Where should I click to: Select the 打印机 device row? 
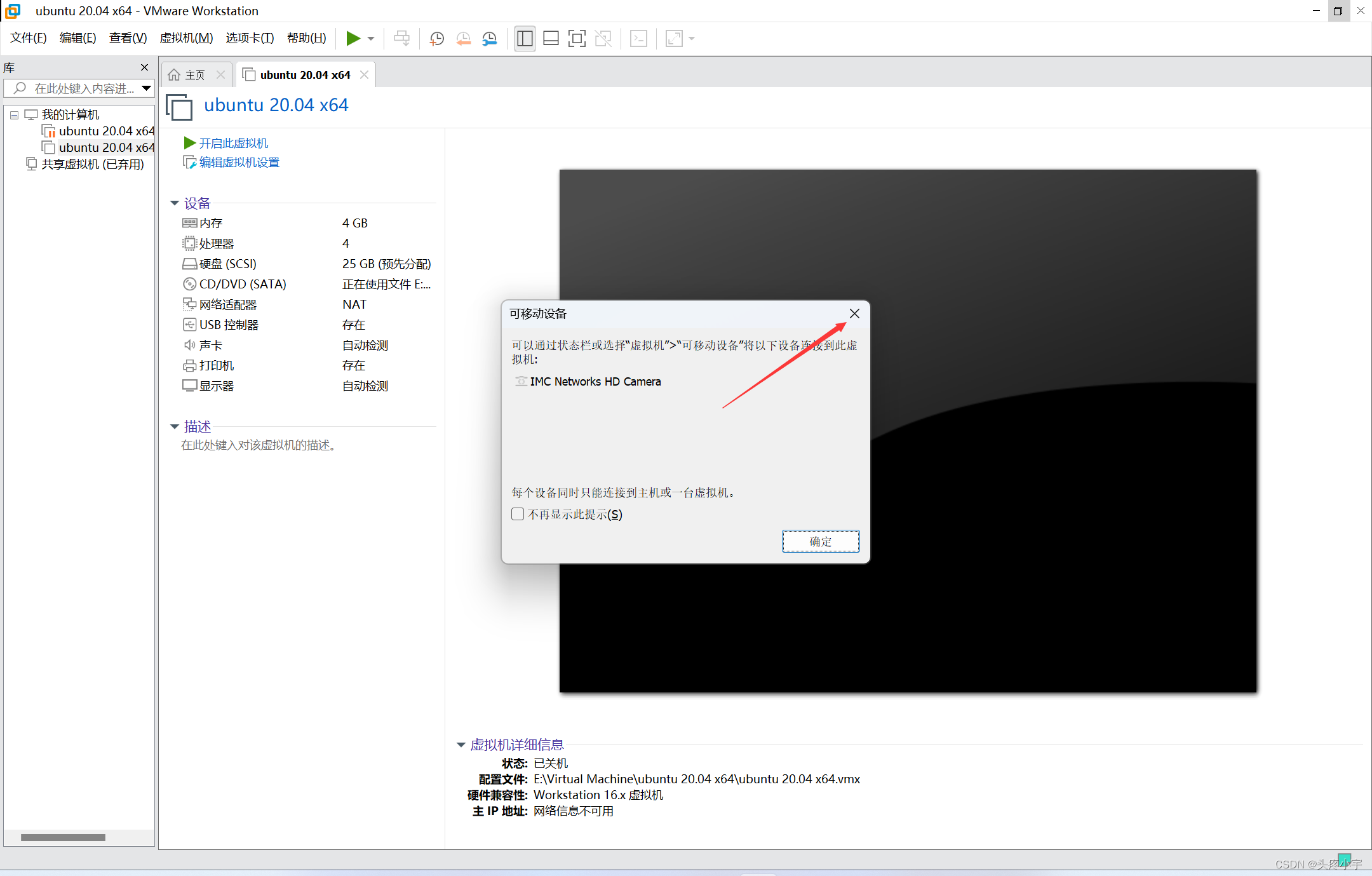click(x=307, y=365)
